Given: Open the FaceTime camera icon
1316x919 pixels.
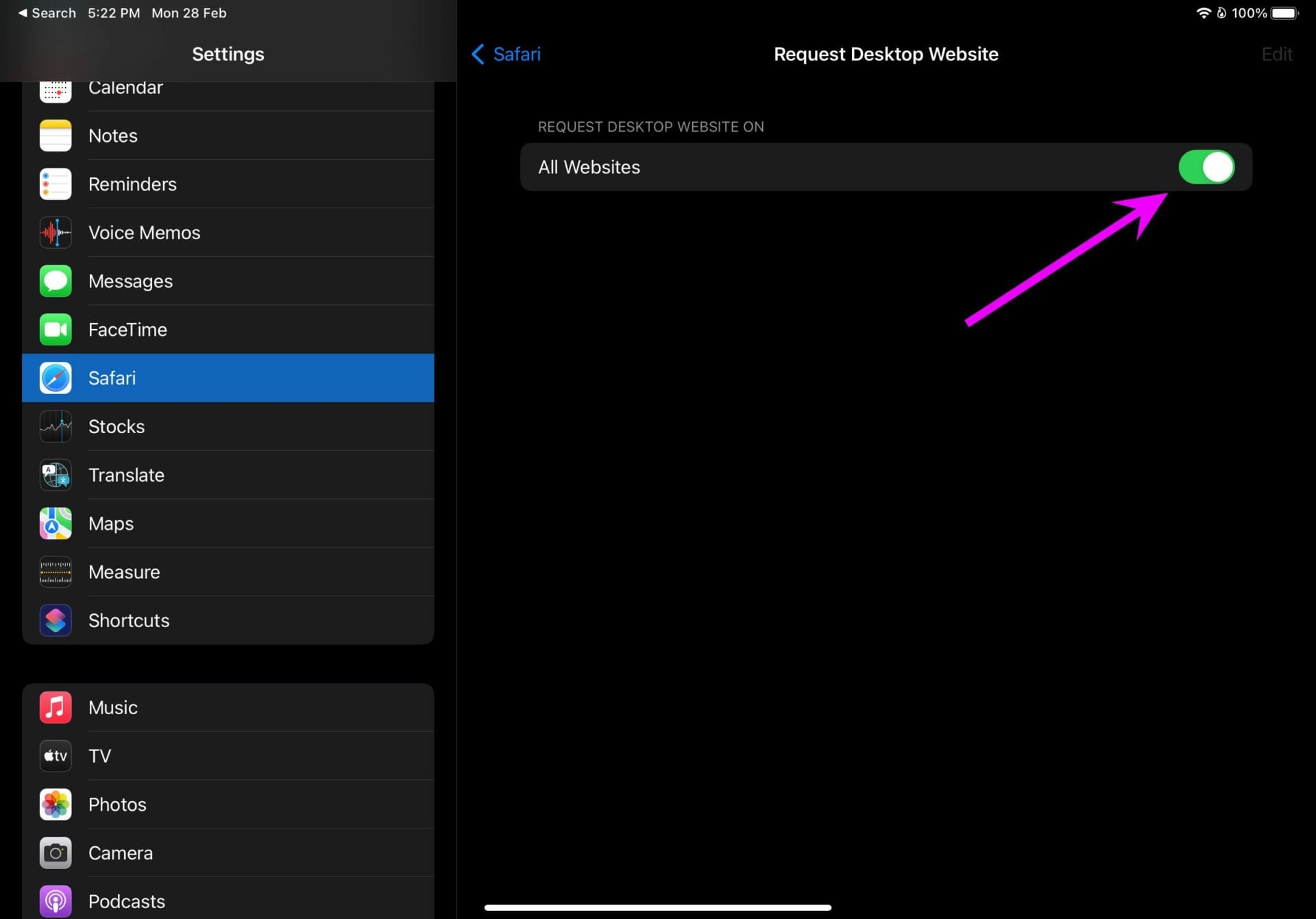Looking at the screenshot, I should pos(56,330).
